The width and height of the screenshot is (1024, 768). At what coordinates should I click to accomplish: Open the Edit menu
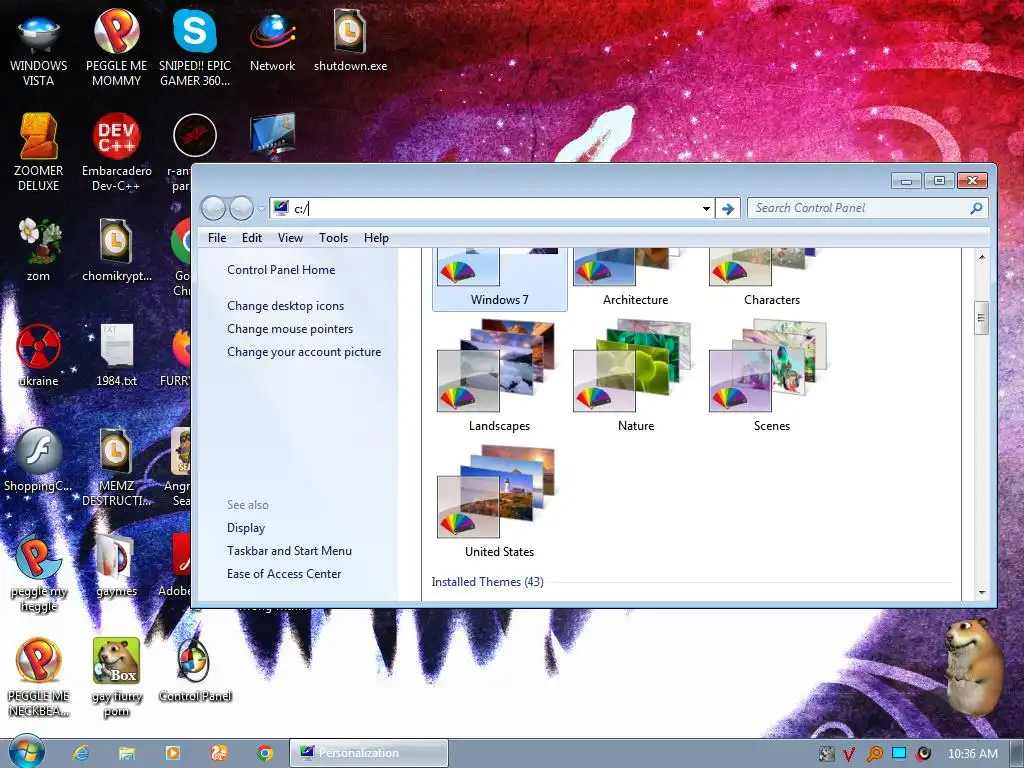[252, 238]
